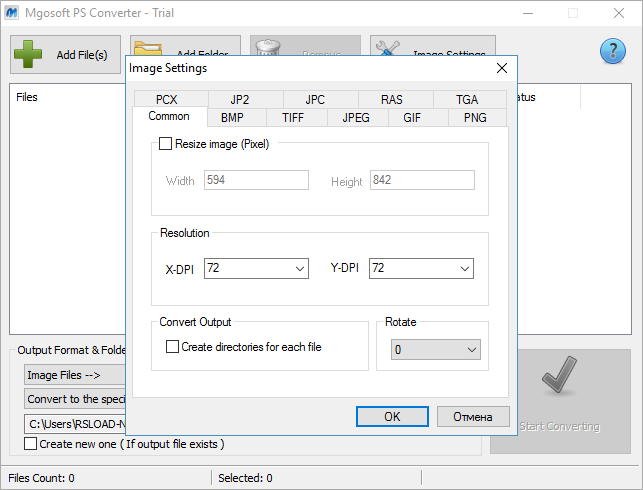The height and width of the screenshot is (490, 643).
Task: Select the JPEG tab
Action: 356,118
